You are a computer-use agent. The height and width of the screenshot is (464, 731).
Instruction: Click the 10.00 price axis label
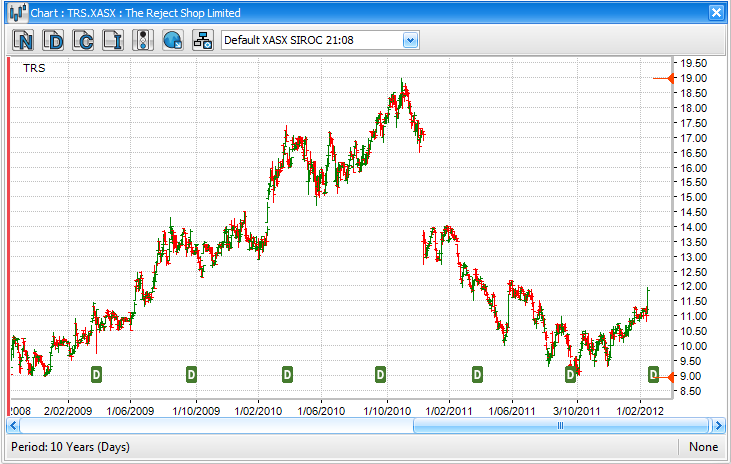point(693,346)
